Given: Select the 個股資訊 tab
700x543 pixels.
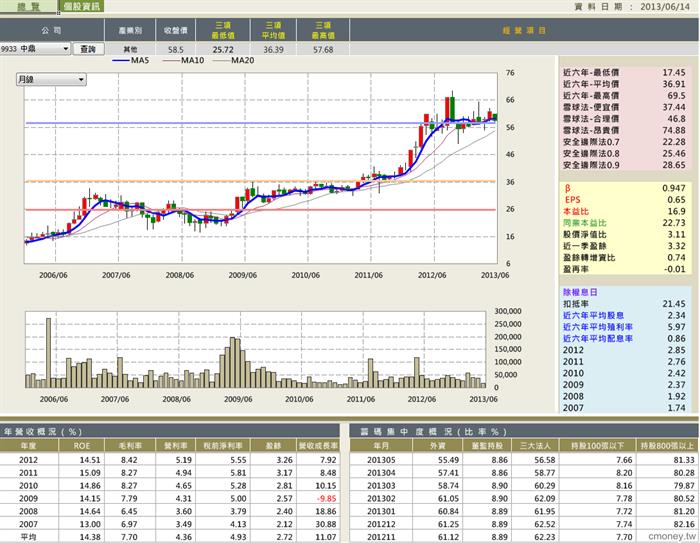Looking at the screenshot, I should (81, 6).
